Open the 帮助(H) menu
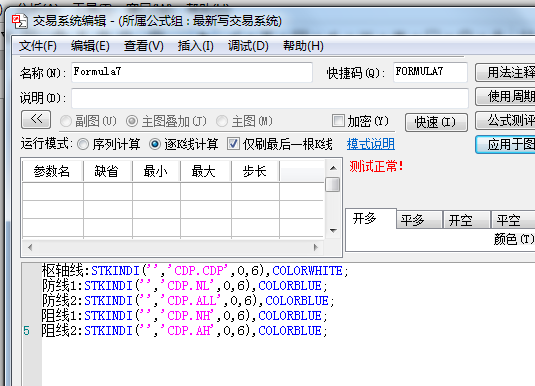Viewport: 535px width, 386px height. coord(303,46)
